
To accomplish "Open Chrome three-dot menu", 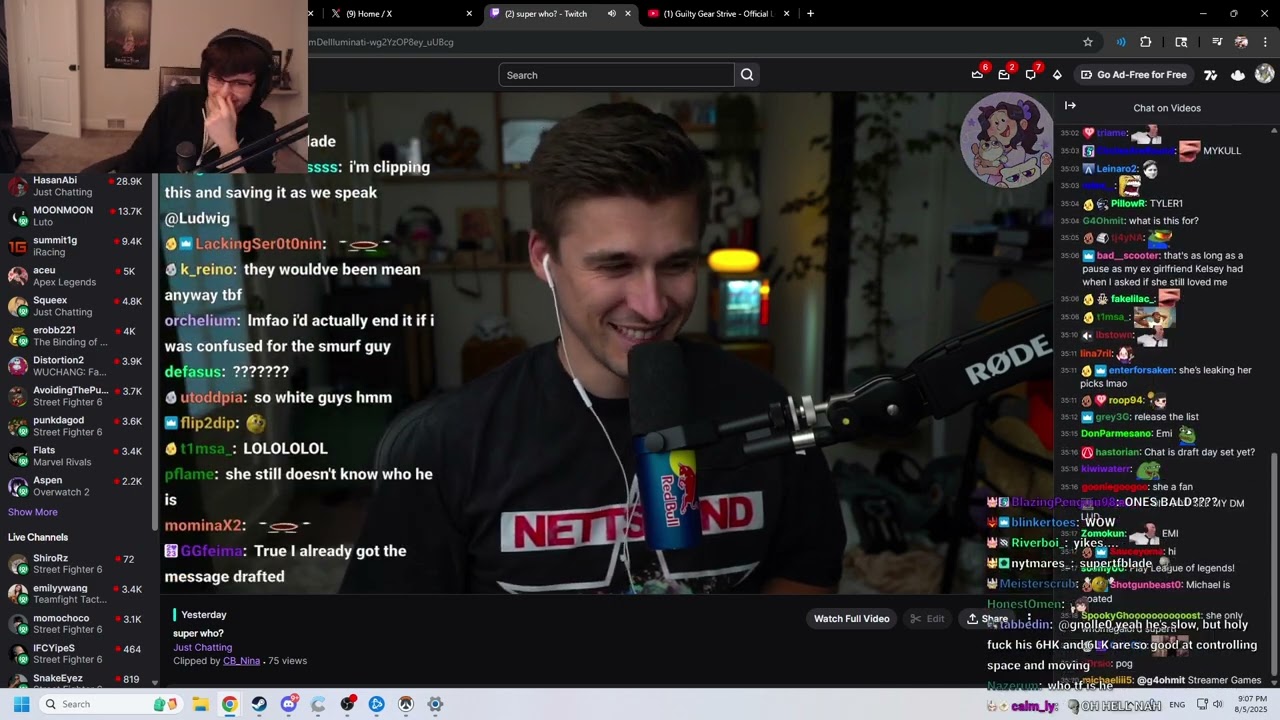I will (x=1266, y=42).
